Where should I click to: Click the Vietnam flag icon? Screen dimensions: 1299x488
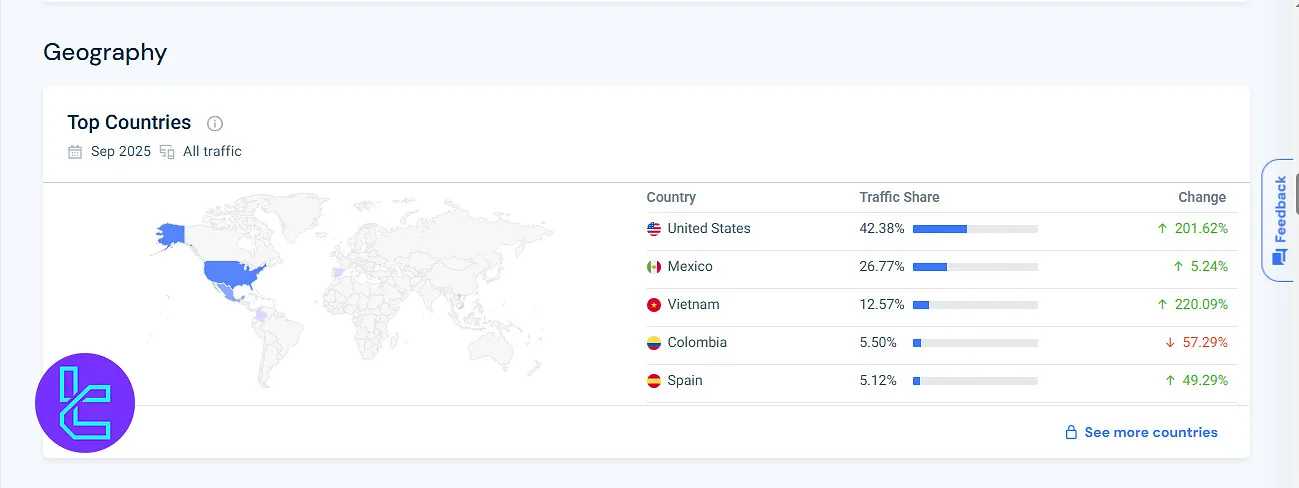click(x=654, y=305)
